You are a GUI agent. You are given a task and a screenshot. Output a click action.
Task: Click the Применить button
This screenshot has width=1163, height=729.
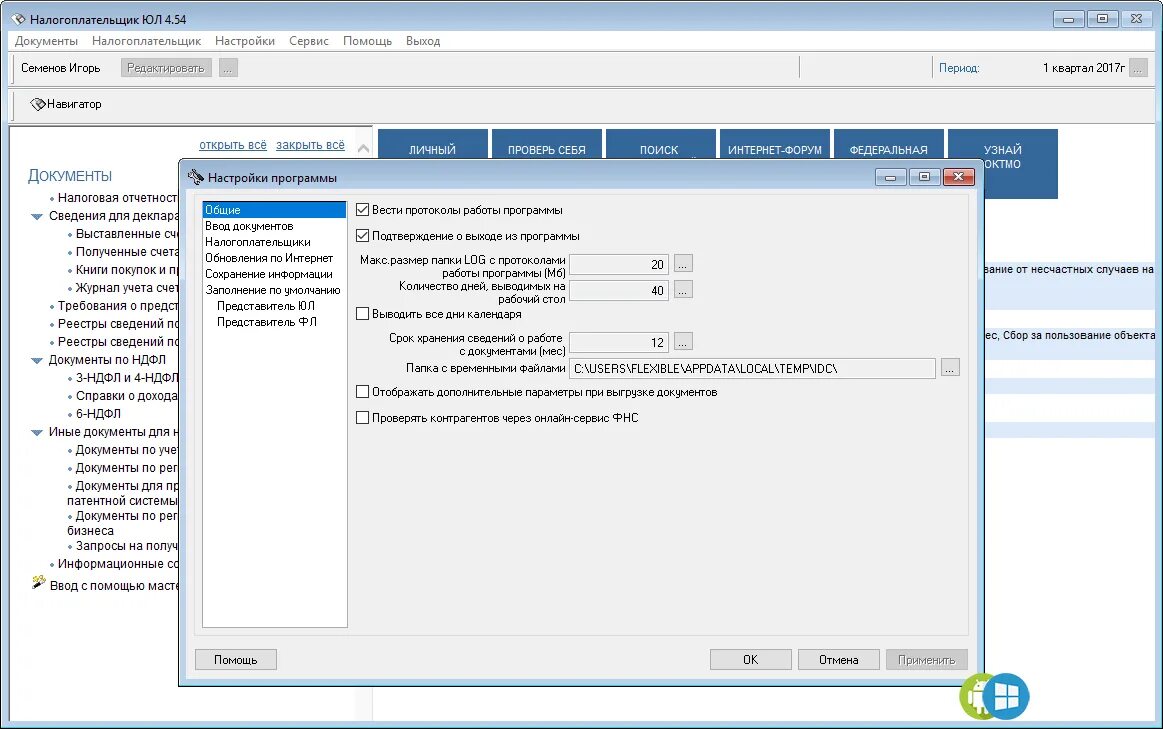point(926,659)
